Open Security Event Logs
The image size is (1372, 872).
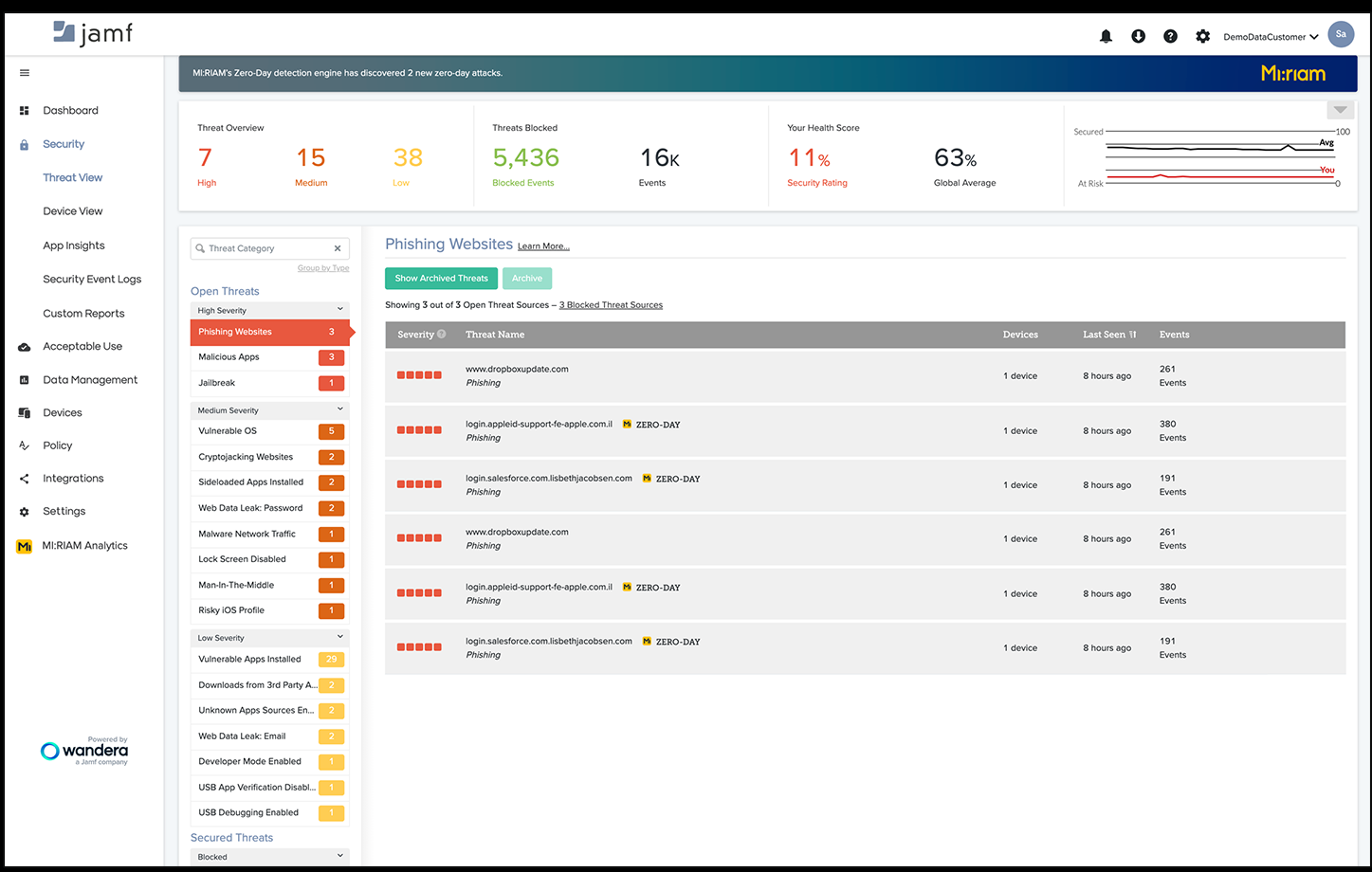[92, 280]
